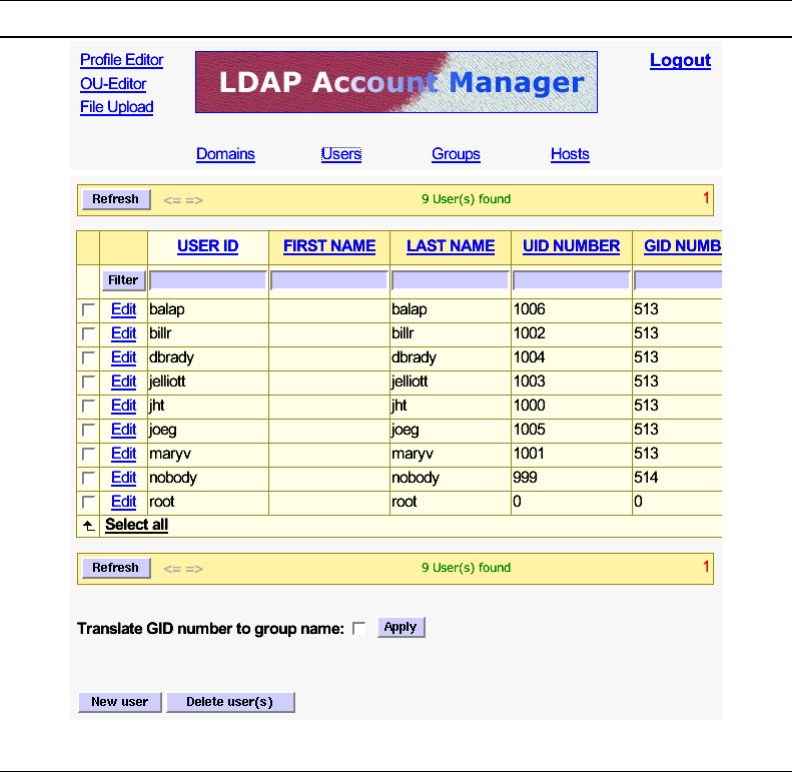Image resolution: width=792 pixels, height=772 pixels.
Task: Click page number 1 in top bar
Action: (x=706, y=198)
